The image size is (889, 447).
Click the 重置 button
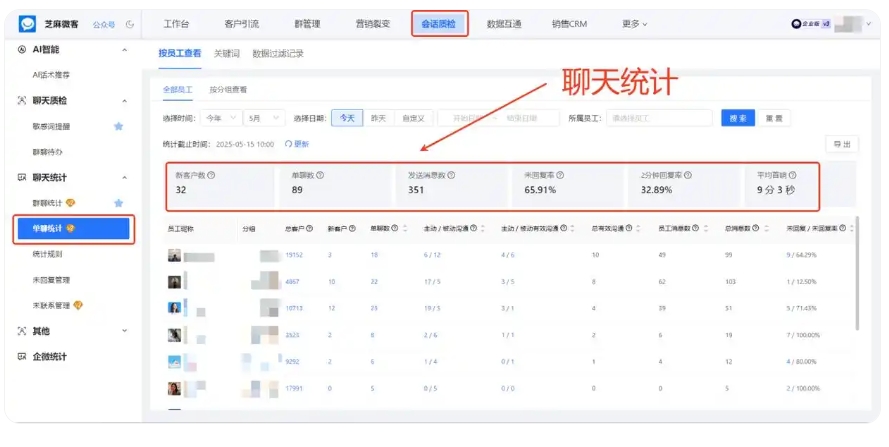pyautogui.click(x=774, y=118)
